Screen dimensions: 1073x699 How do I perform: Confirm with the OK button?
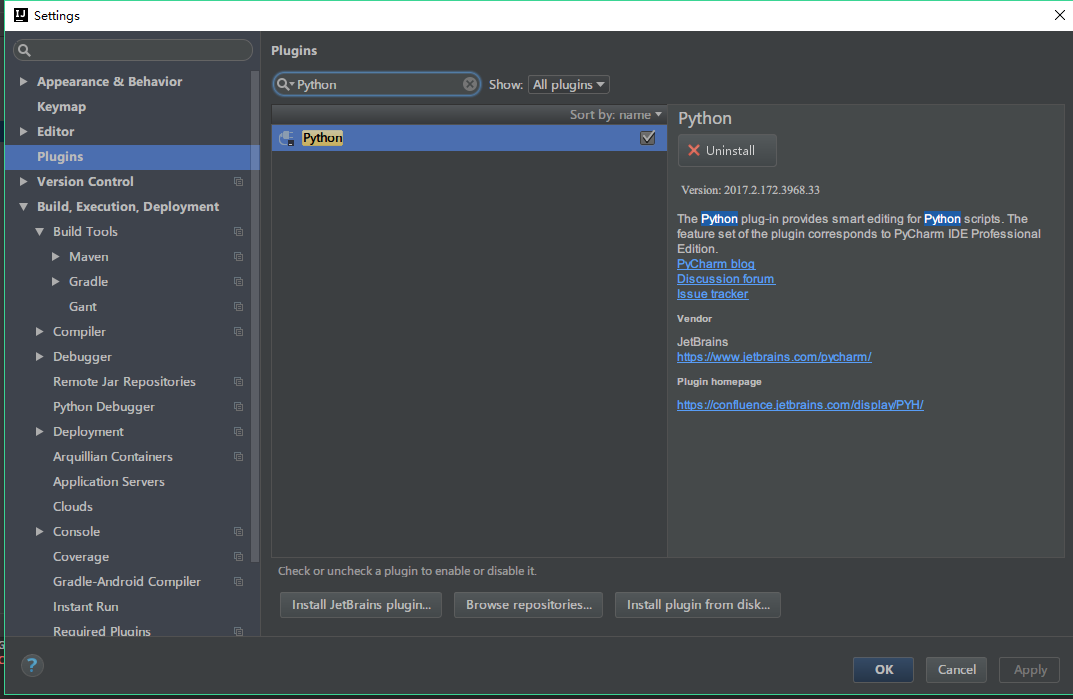click(883, 670)
